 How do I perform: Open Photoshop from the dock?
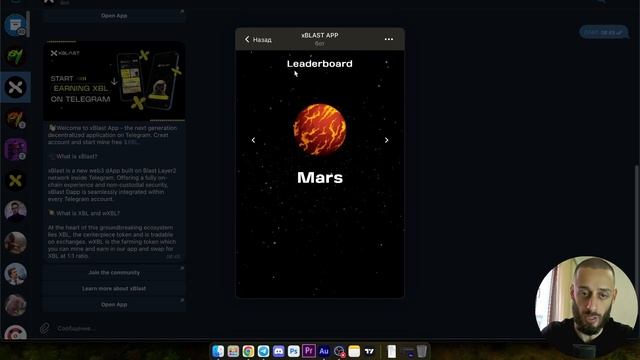[293, 351]
